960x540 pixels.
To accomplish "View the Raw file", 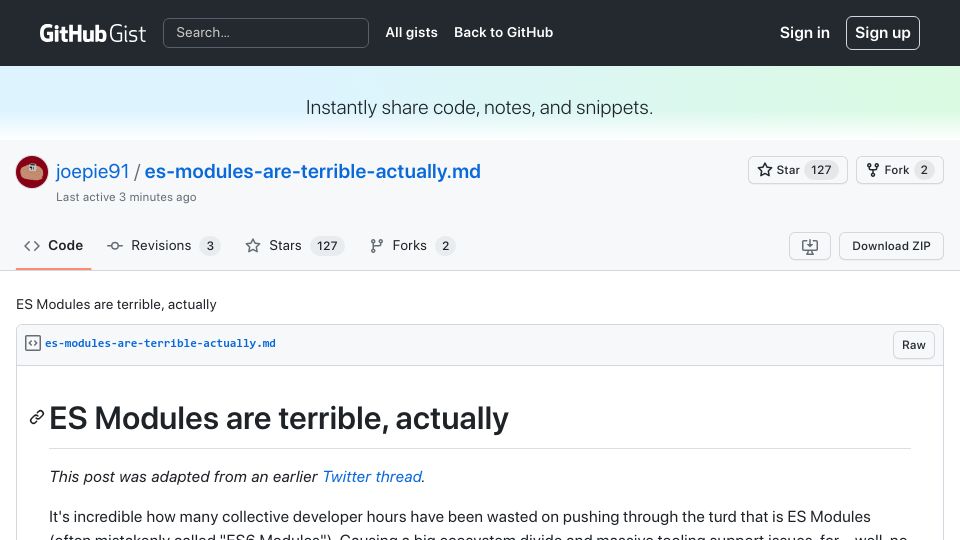I will 913,345.
